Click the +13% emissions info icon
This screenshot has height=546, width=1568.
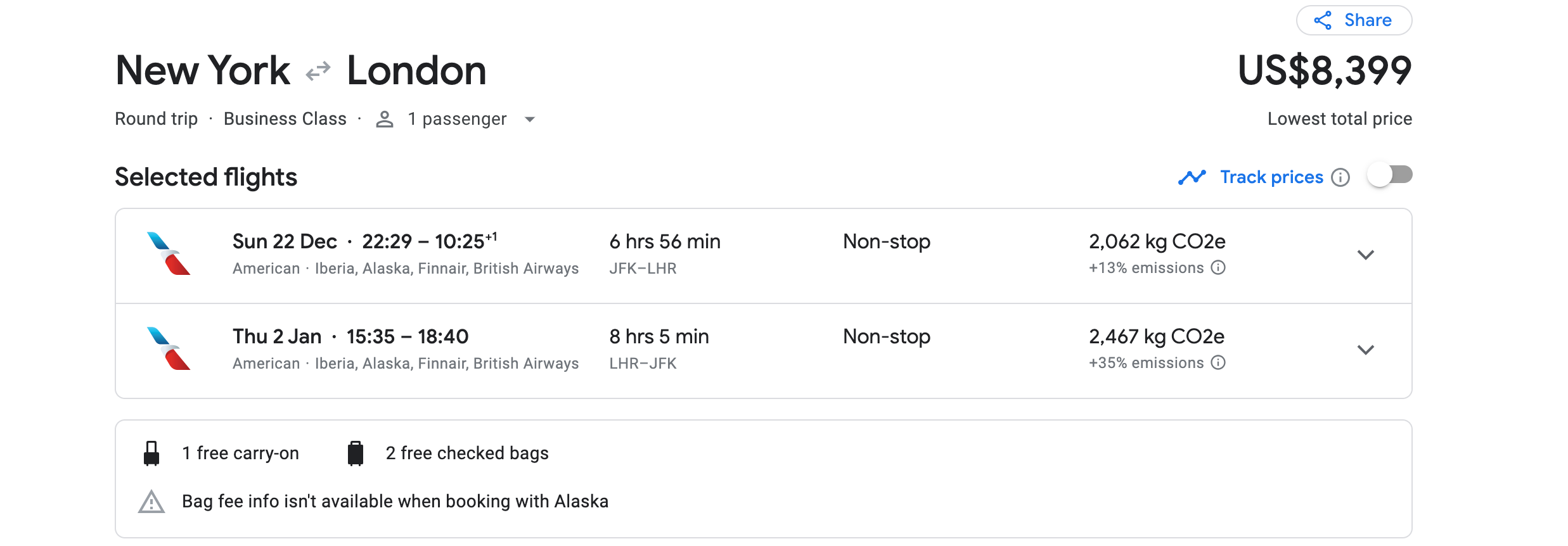coord(1218,268)
